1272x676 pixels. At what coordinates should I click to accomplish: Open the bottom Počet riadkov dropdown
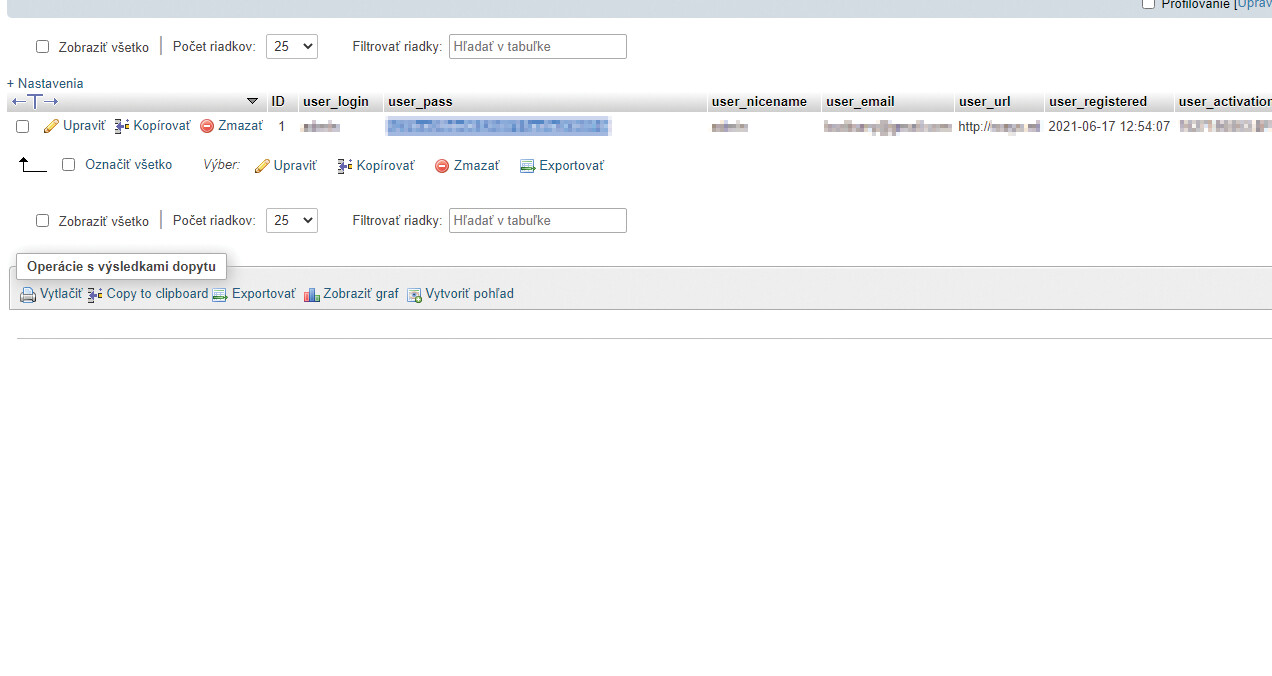(x=291, y=221)
